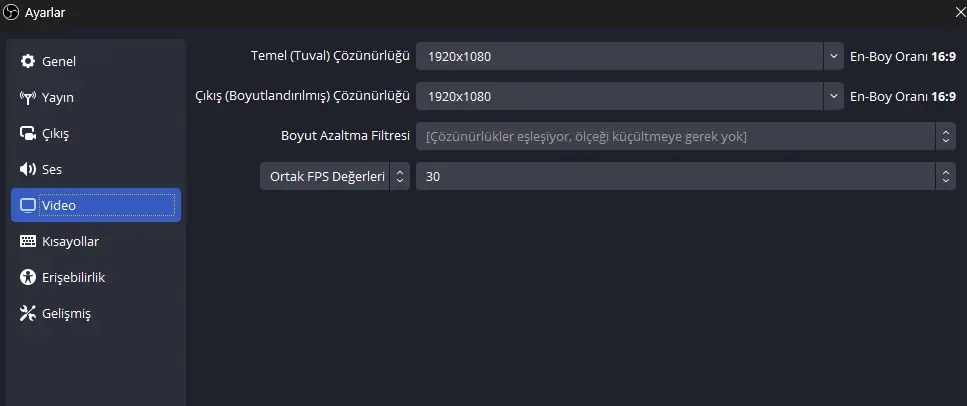Open the Ortak FPS Değerleri type selector

click(335, 176)
